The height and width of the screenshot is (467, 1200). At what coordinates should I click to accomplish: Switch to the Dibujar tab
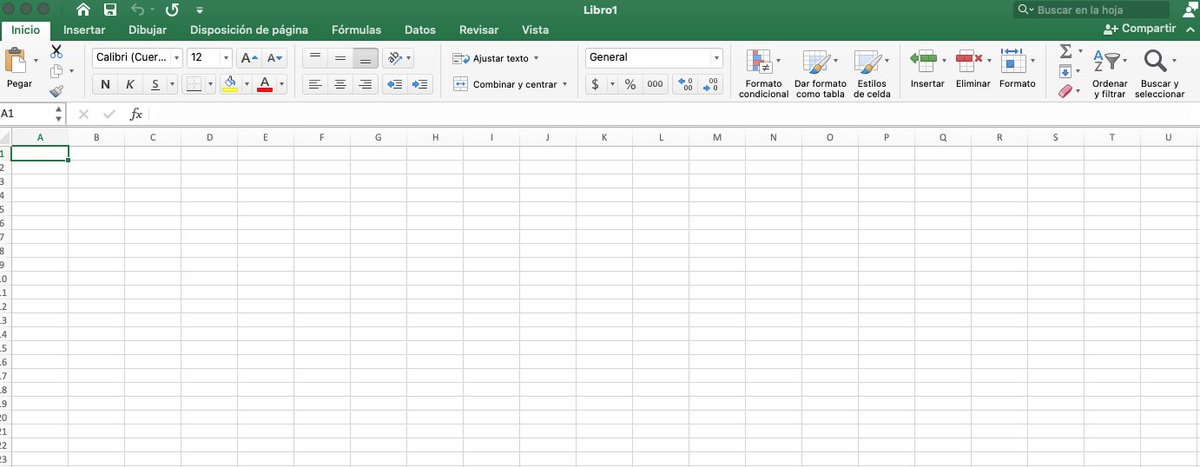pos(148,29)
